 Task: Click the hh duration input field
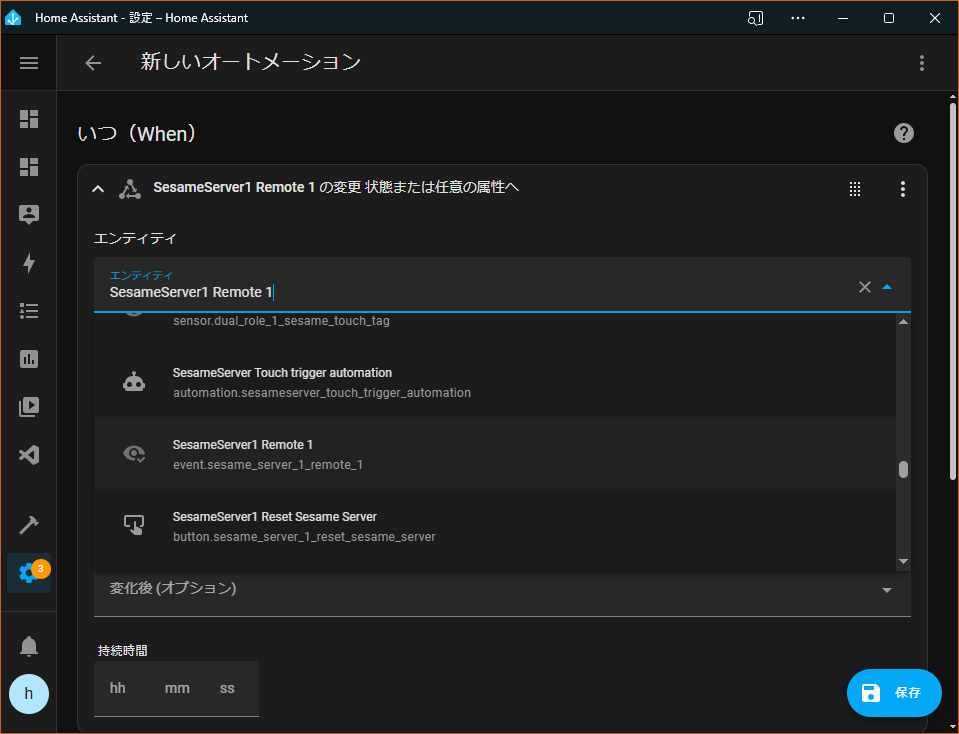[x=118, y=689]
